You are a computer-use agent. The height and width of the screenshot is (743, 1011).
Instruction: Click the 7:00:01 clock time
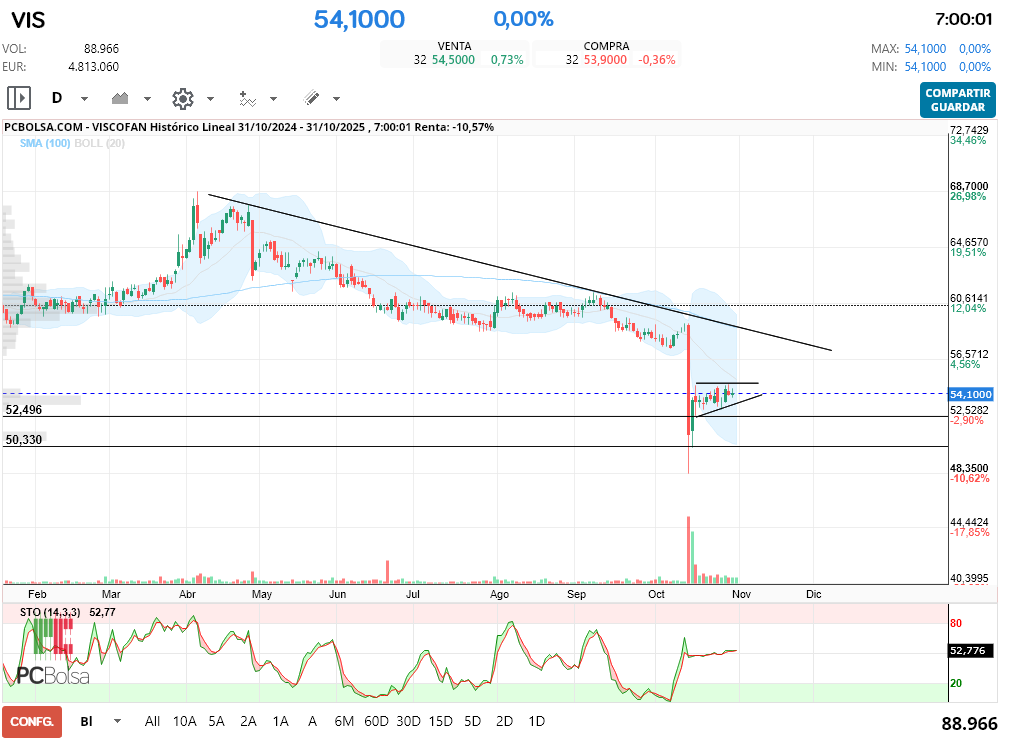[963, 19]
